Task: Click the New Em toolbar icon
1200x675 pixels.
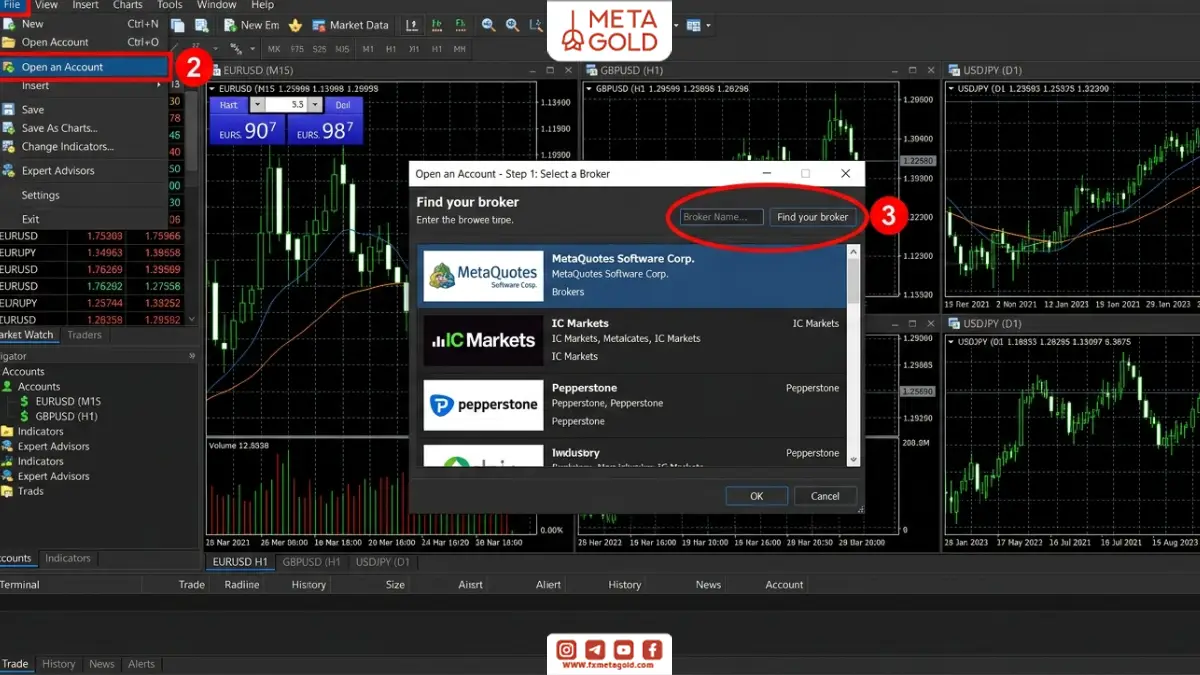Action: click(x=251, y=25)
